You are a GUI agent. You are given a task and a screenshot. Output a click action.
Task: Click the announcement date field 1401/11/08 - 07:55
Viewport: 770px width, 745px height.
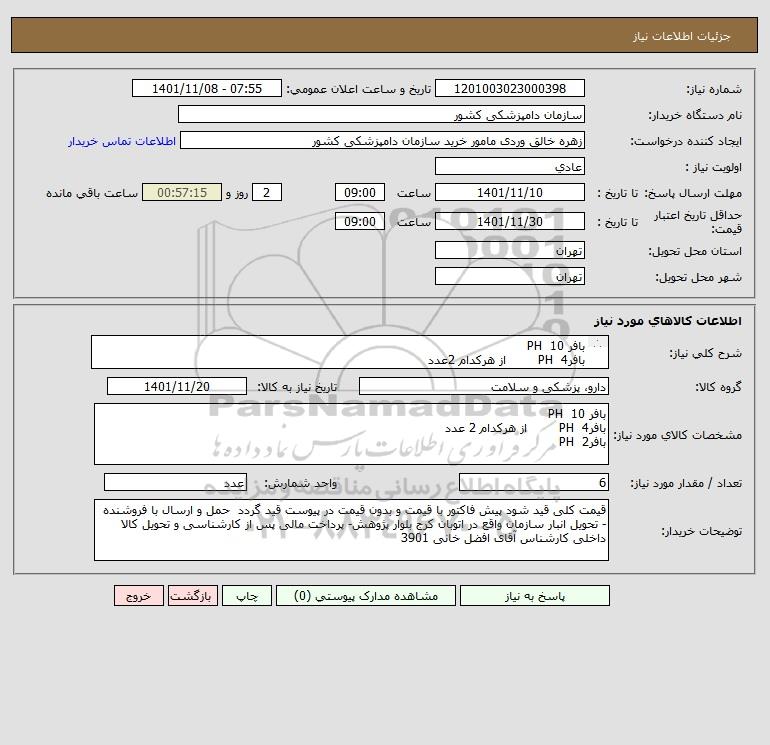207,88
